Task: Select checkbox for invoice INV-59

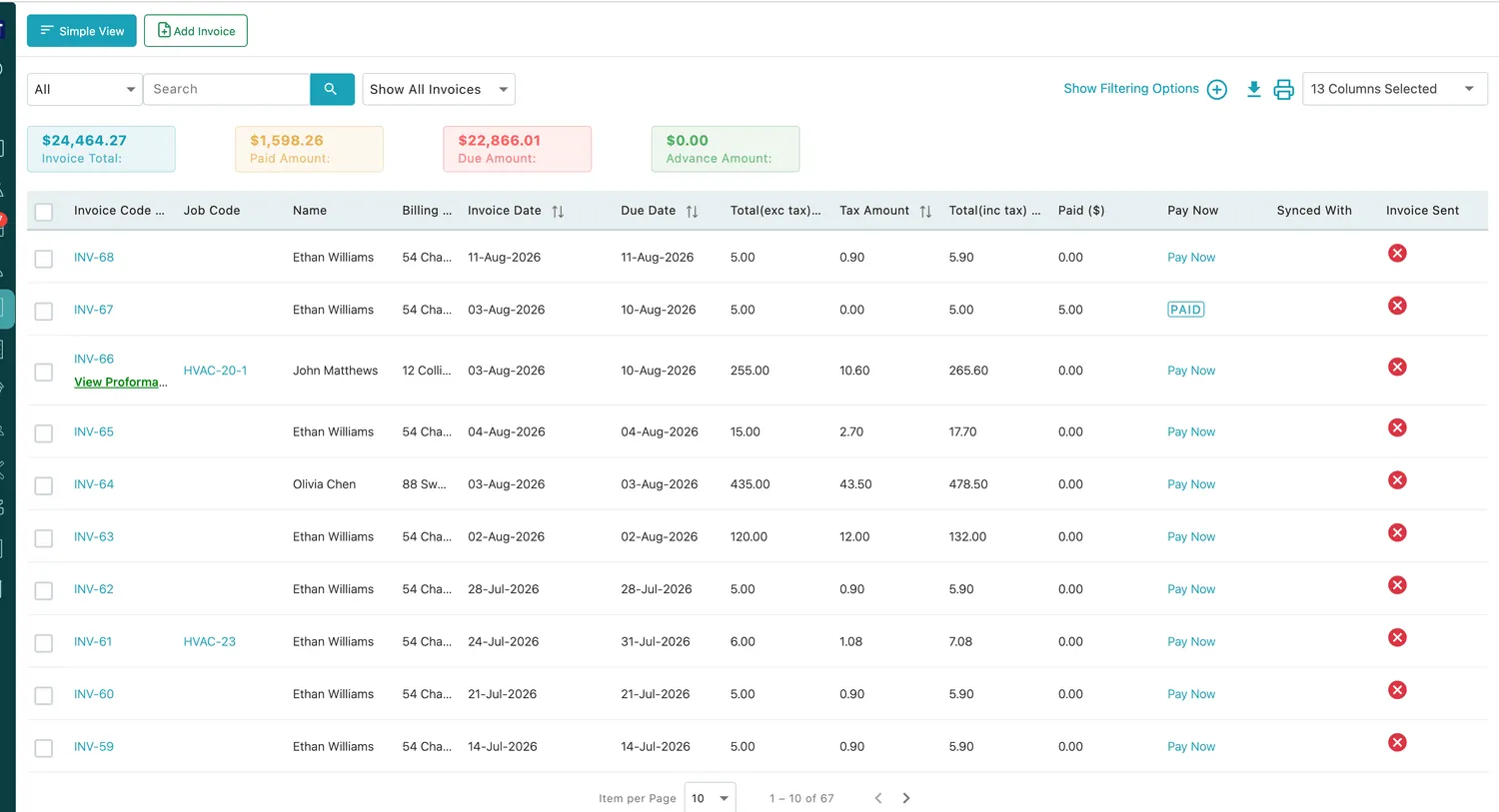Action: pos(44,748)
